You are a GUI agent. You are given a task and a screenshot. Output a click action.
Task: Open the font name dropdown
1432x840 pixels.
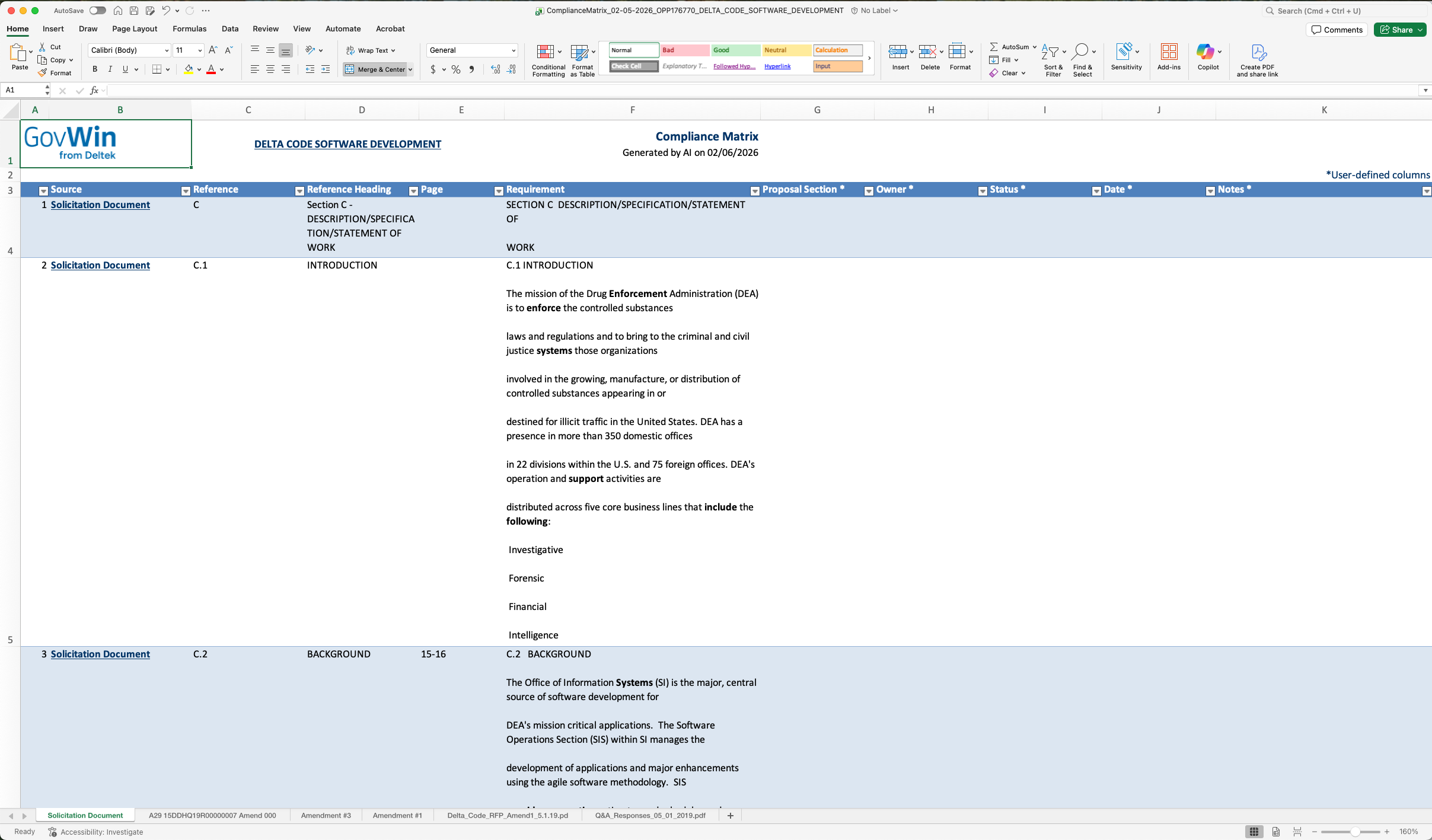[167, 50]
